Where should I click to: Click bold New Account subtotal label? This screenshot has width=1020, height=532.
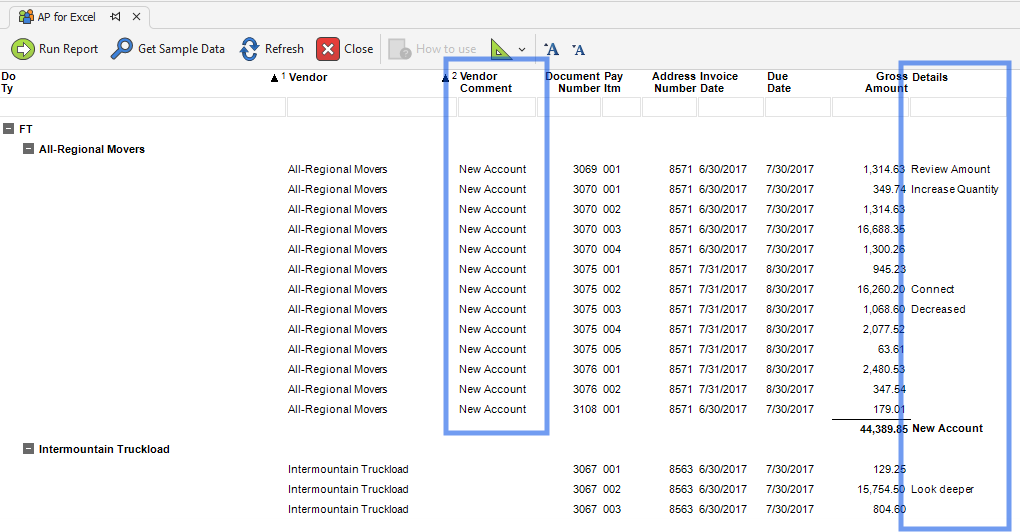[947, 429]
